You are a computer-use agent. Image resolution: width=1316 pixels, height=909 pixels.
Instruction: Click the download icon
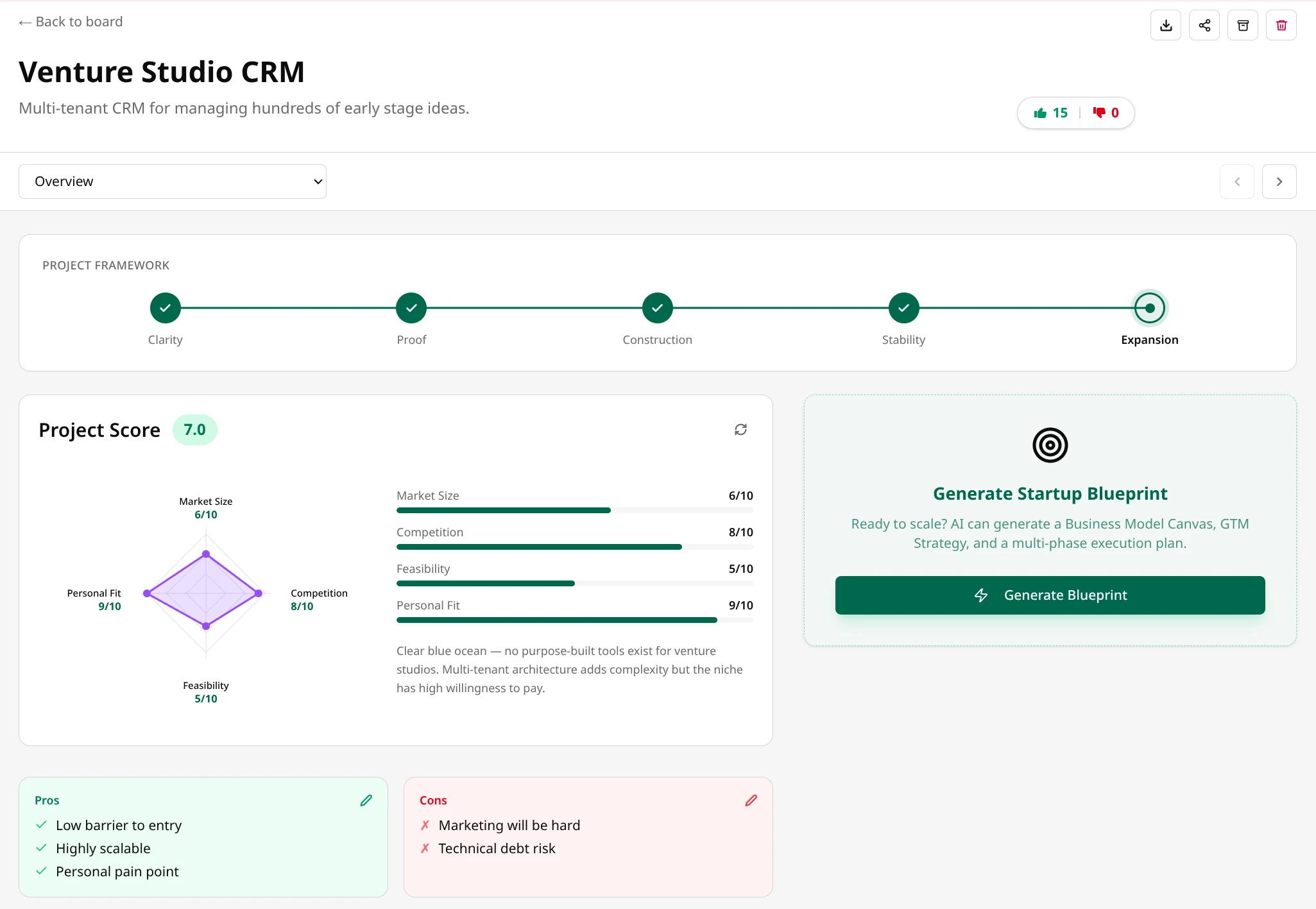tap(1165, 24)
